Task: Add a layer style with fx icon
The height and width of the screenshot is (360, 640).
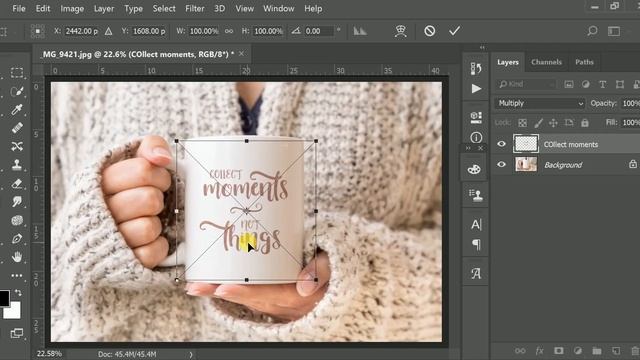Action: point(539,351)
